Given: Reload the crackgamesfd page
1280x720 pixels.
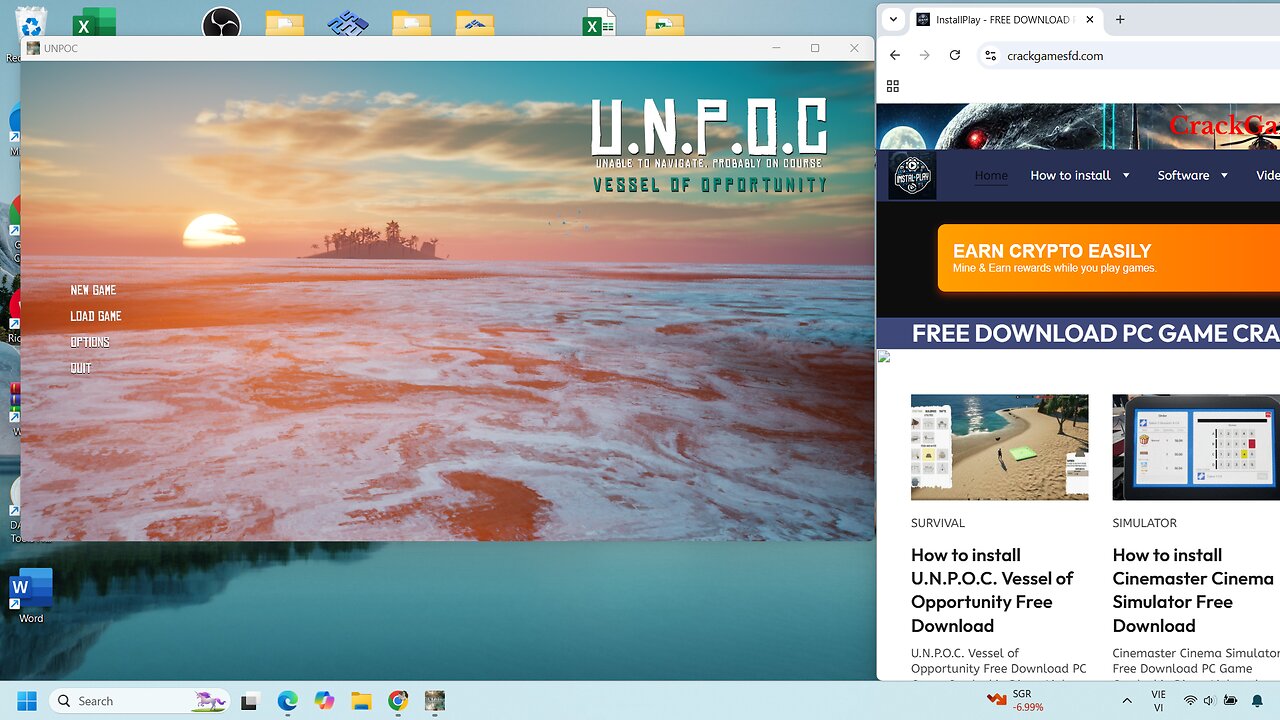Looking at the screenshot, I should point(955,55).
